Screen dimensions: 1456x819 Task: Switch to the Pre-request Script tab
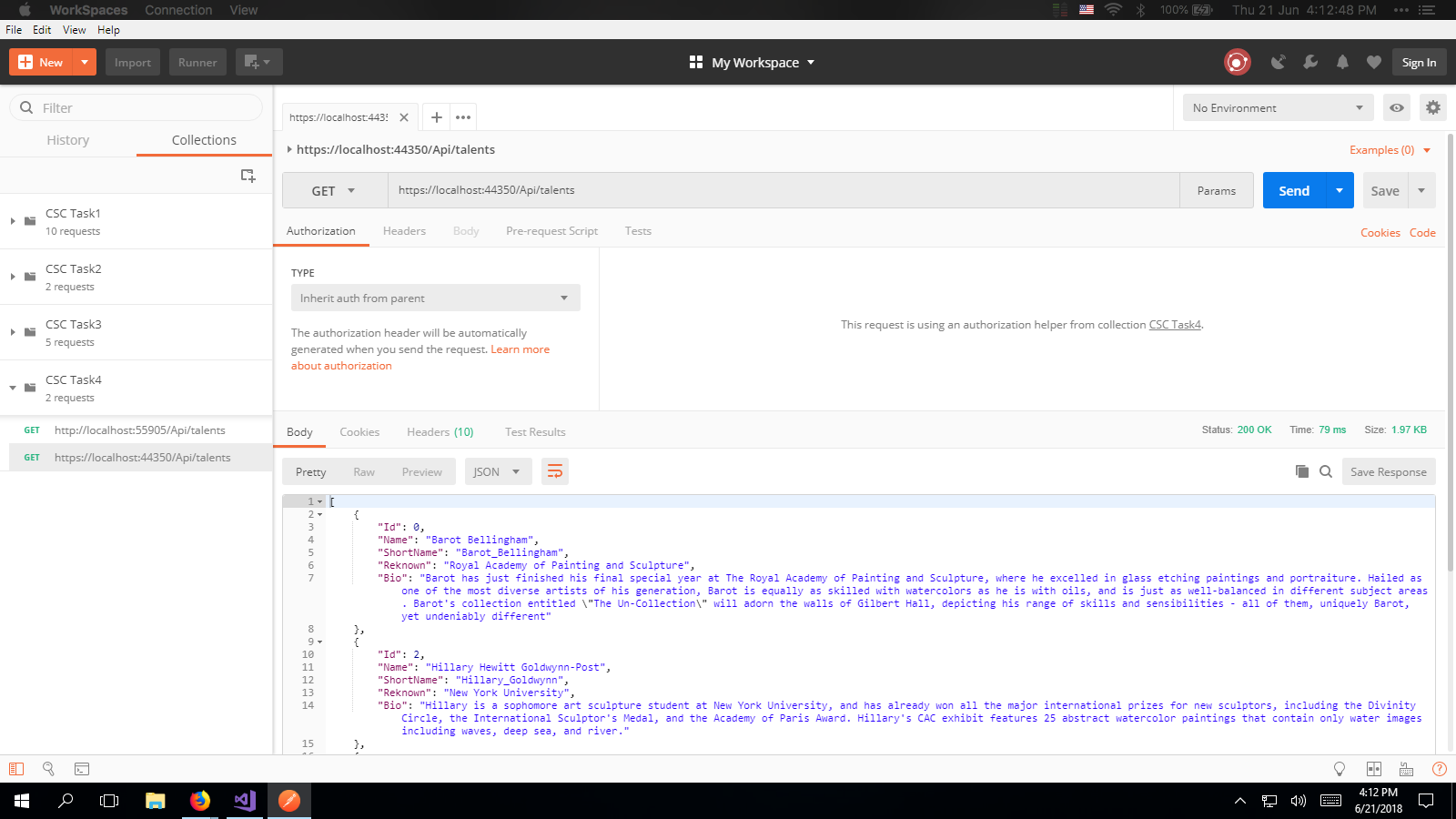[x=551, y=230]
